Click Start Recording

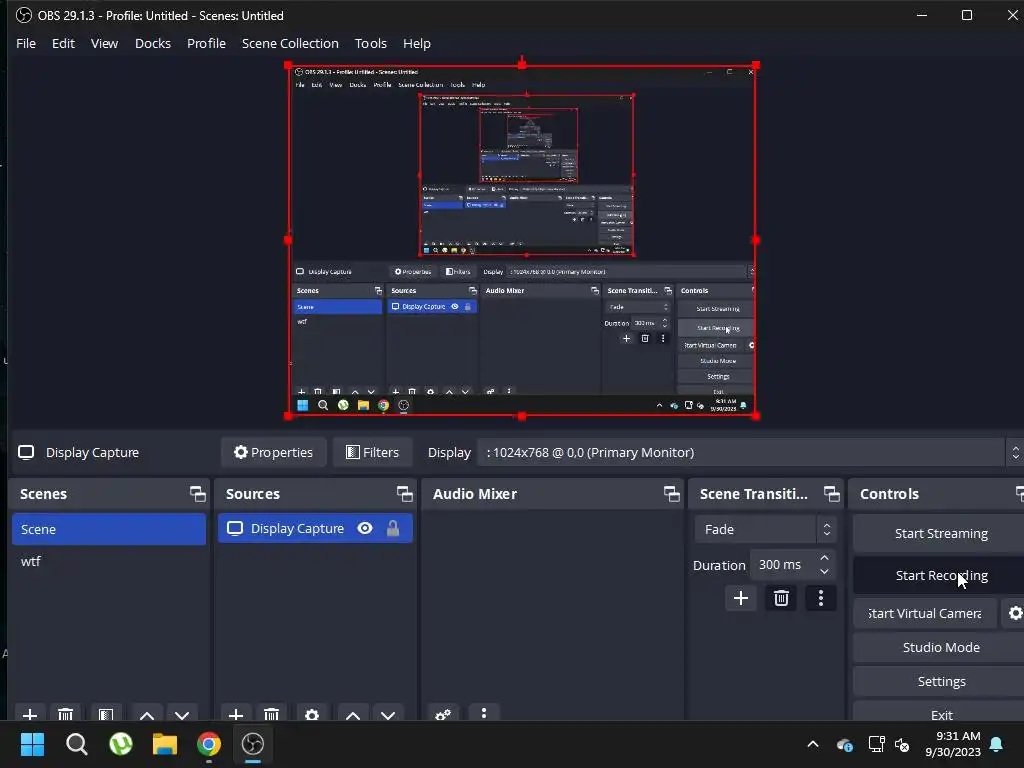tap(940, 575)
